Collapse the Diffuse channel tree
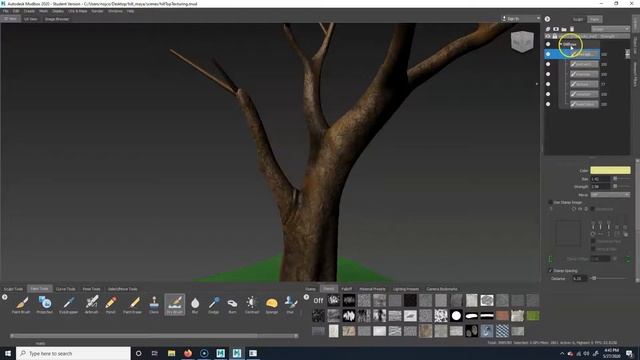Screen dimensions: 640x360 (561, 44)
